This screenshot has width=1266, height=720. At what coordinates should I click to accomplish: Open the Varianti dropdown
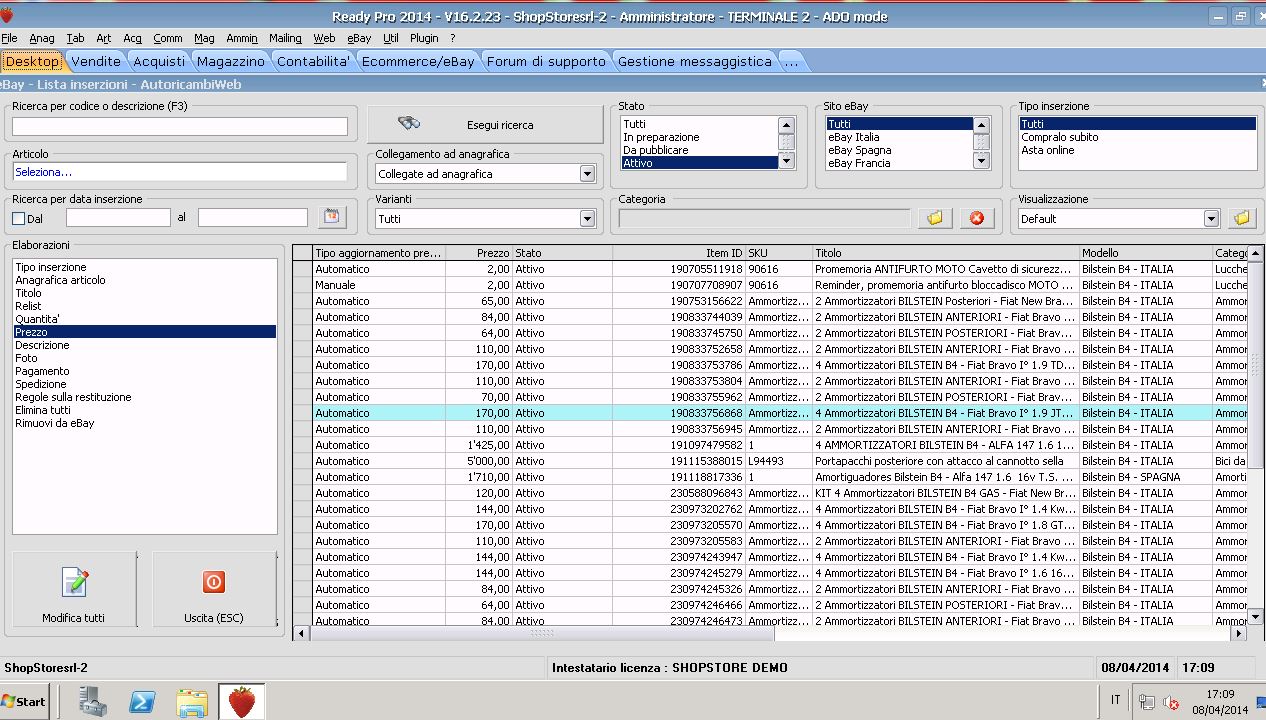[587, 219]
